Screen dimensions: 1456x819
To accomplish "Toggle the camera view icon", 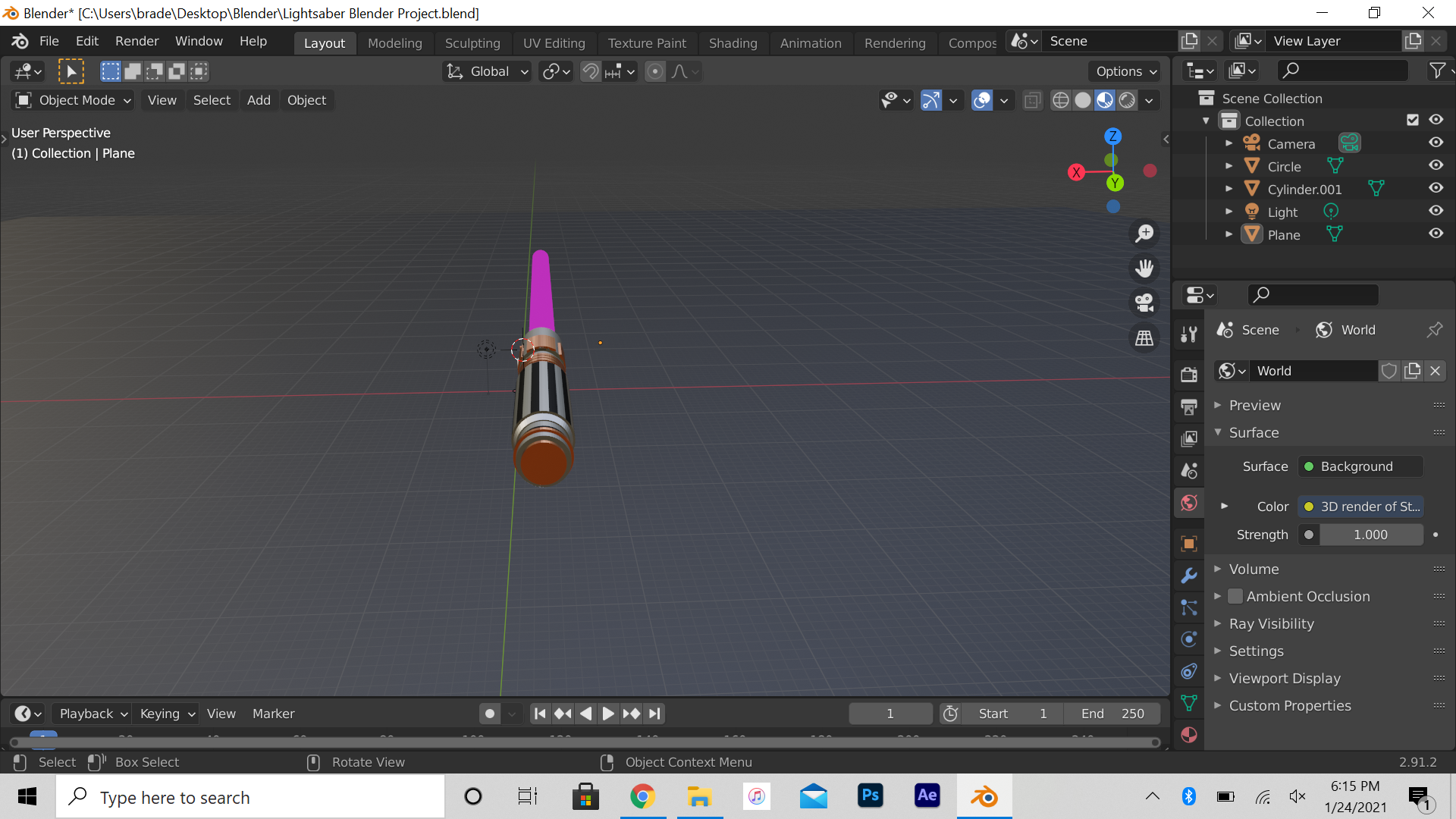I will click(1144, 303).
